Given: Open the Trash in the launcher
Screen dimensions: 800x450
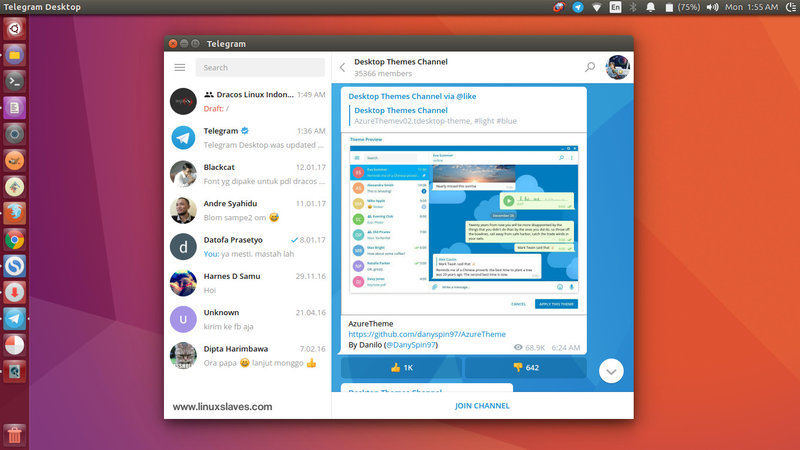Looking at the screenshot, I should [14, 435].
